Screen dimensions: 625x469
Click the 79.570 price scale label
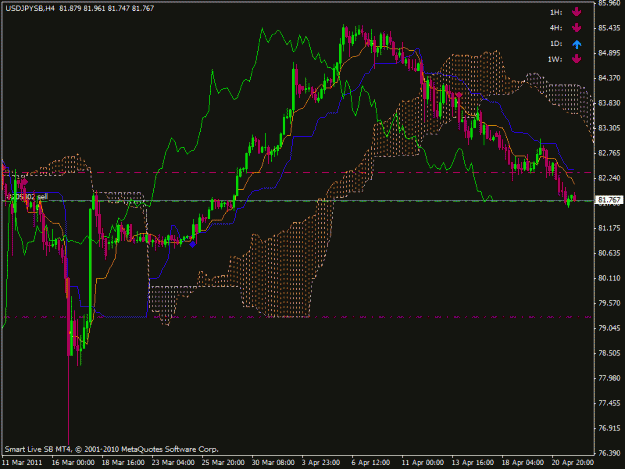click(x=610, y=303)
